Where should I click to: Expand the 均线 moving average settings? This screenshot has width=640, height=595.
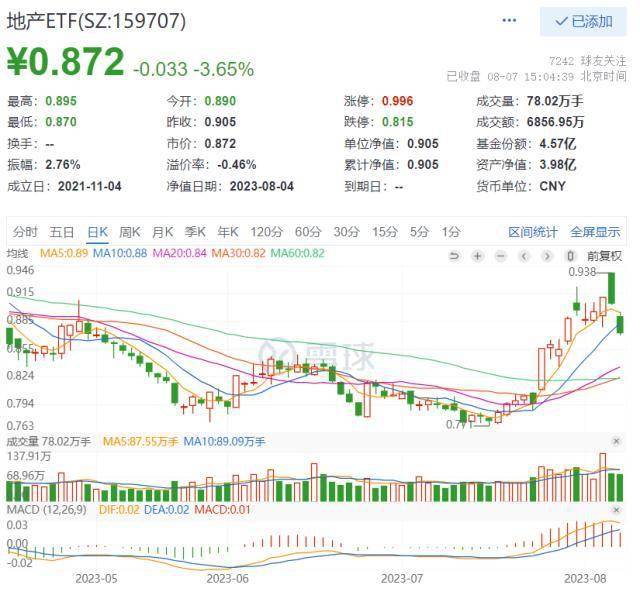18,253
